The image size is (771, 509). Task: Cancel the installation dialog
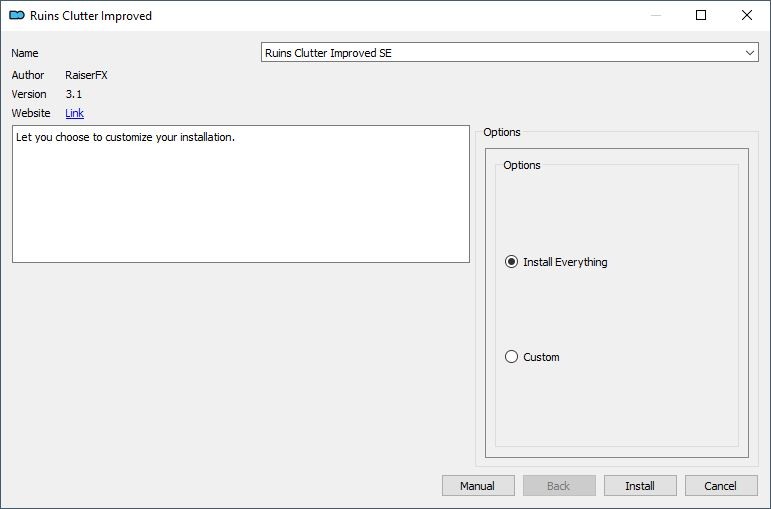(721, 486)
